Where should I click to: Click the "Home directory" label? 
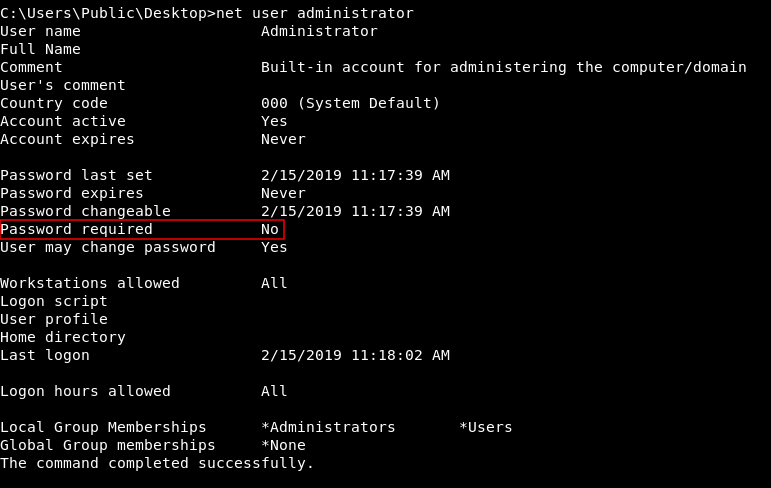coord(62,337)
